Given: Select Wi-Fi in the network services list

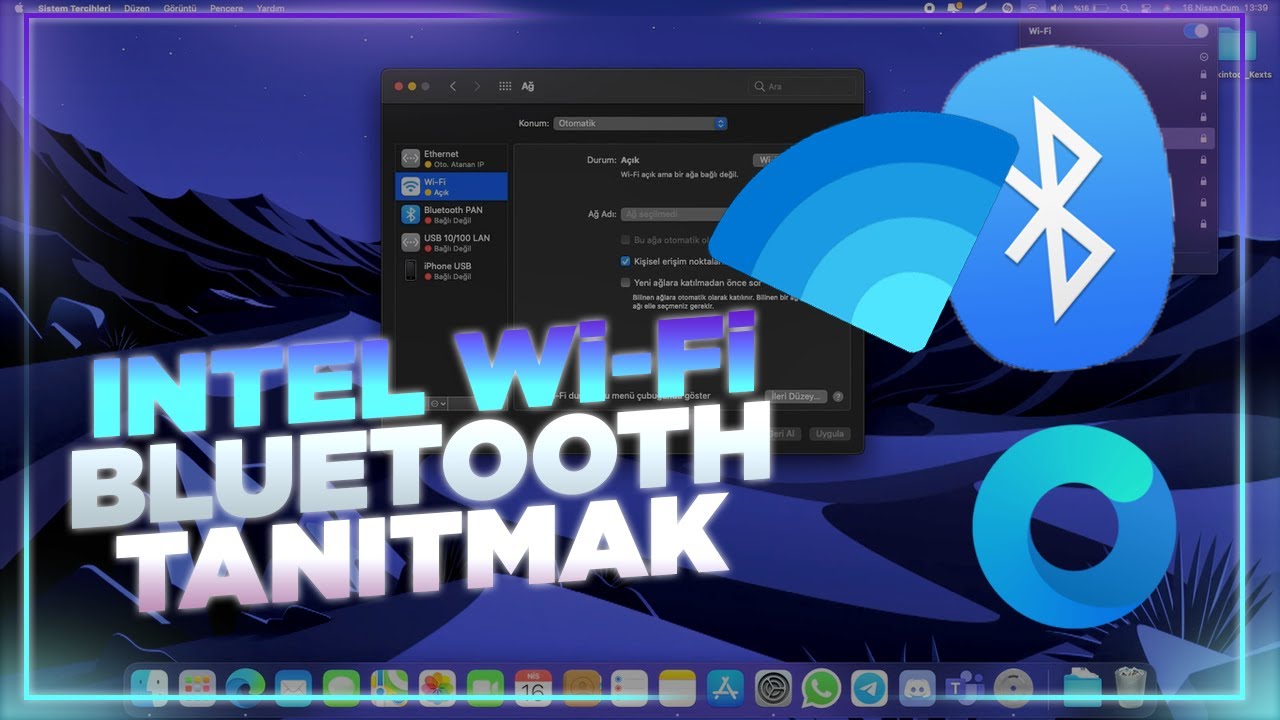Looking at the screenshot, I should tap(452, 186).
